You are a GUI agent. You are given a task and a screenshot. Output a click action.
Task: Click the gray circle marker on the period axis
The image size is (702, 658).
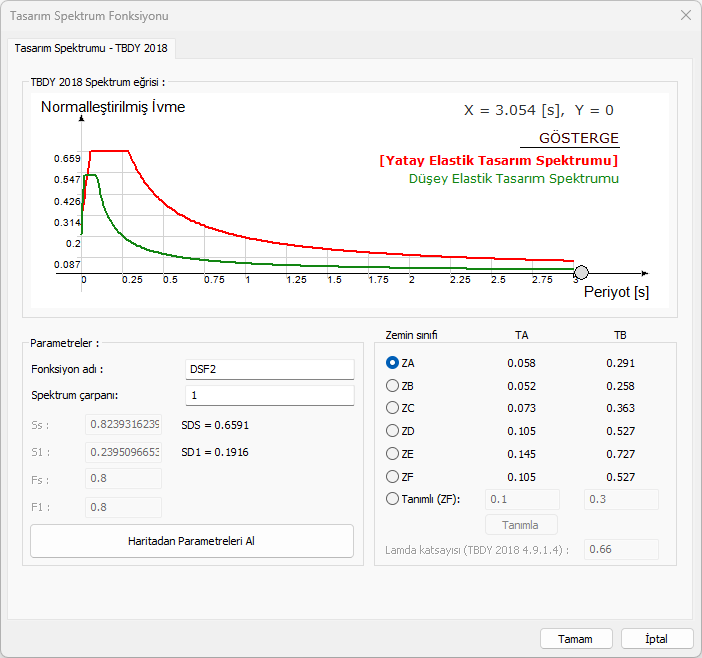(x=581, y=272)
